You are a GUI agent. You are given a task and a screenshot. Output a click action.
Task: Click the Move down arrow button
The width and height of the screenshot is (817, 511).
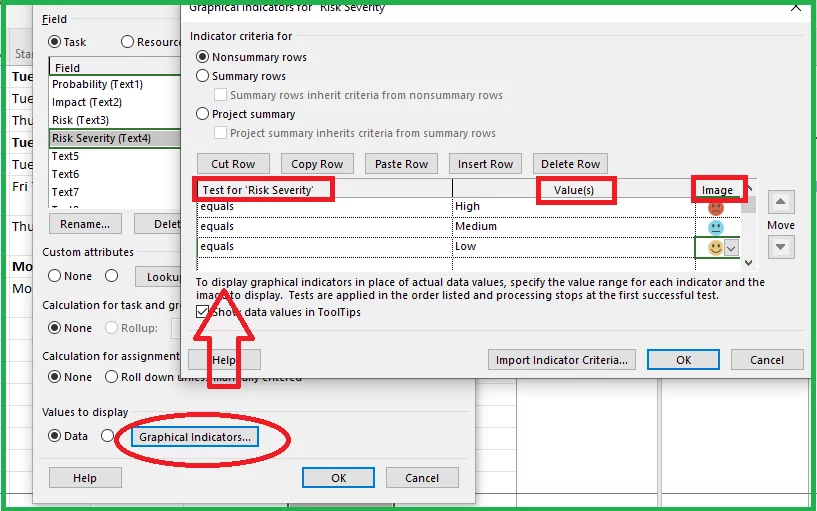781,247
